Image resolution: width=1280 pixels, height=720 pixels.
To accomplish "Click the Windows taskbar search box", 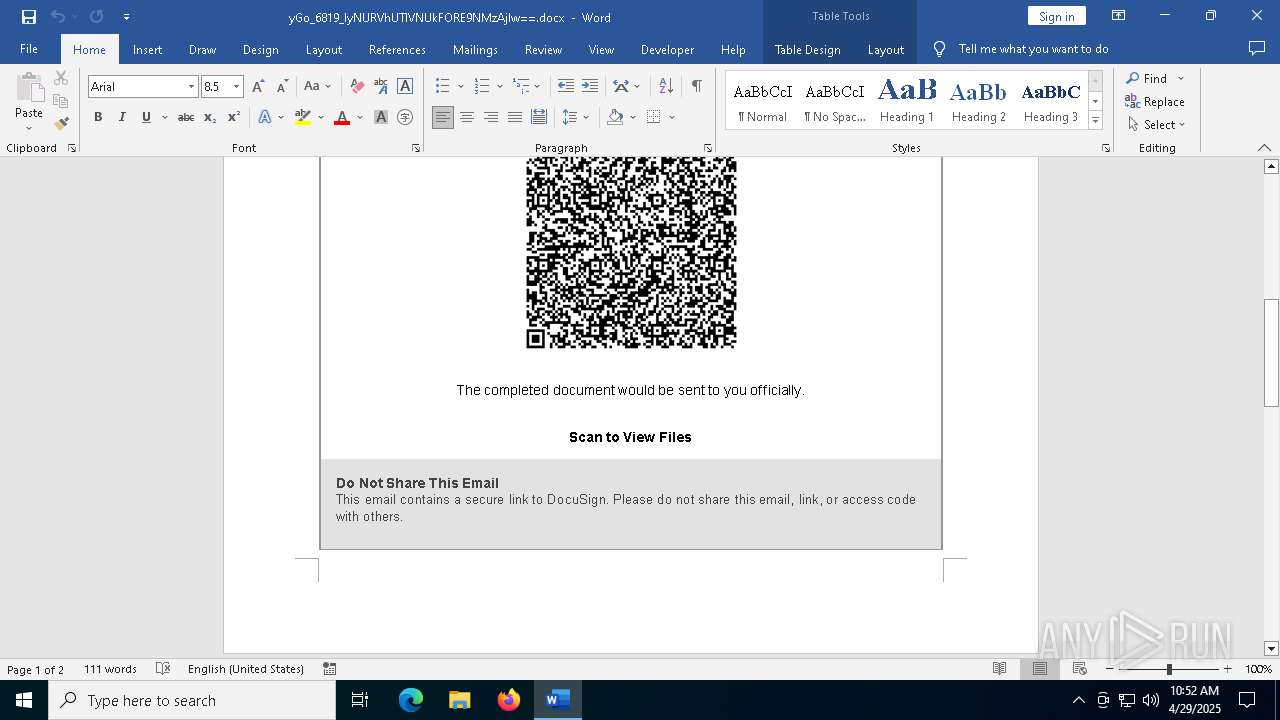I will [x=192, y=700].
